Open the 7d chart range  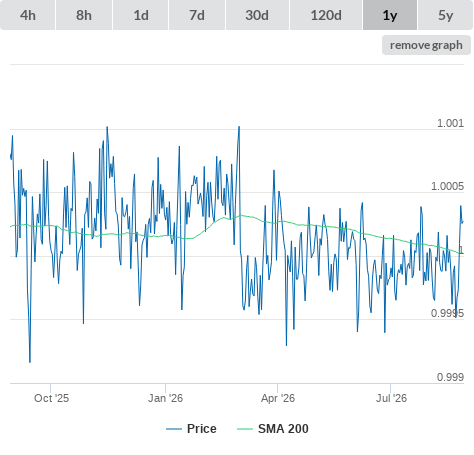tap(197, 15)
